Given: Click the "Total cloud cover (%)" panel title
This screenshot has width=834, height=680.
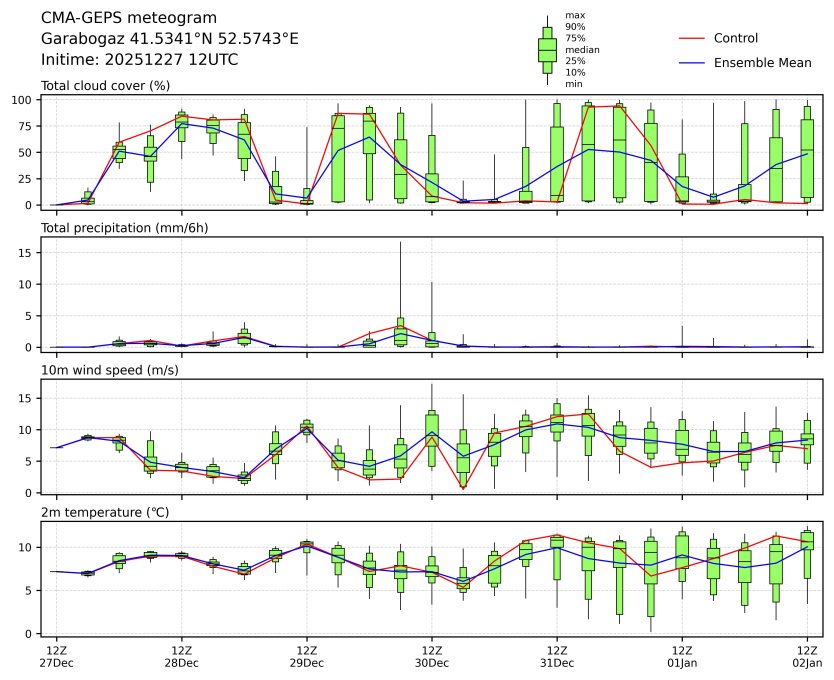Looking at the screenshot, I should [105, 86].
